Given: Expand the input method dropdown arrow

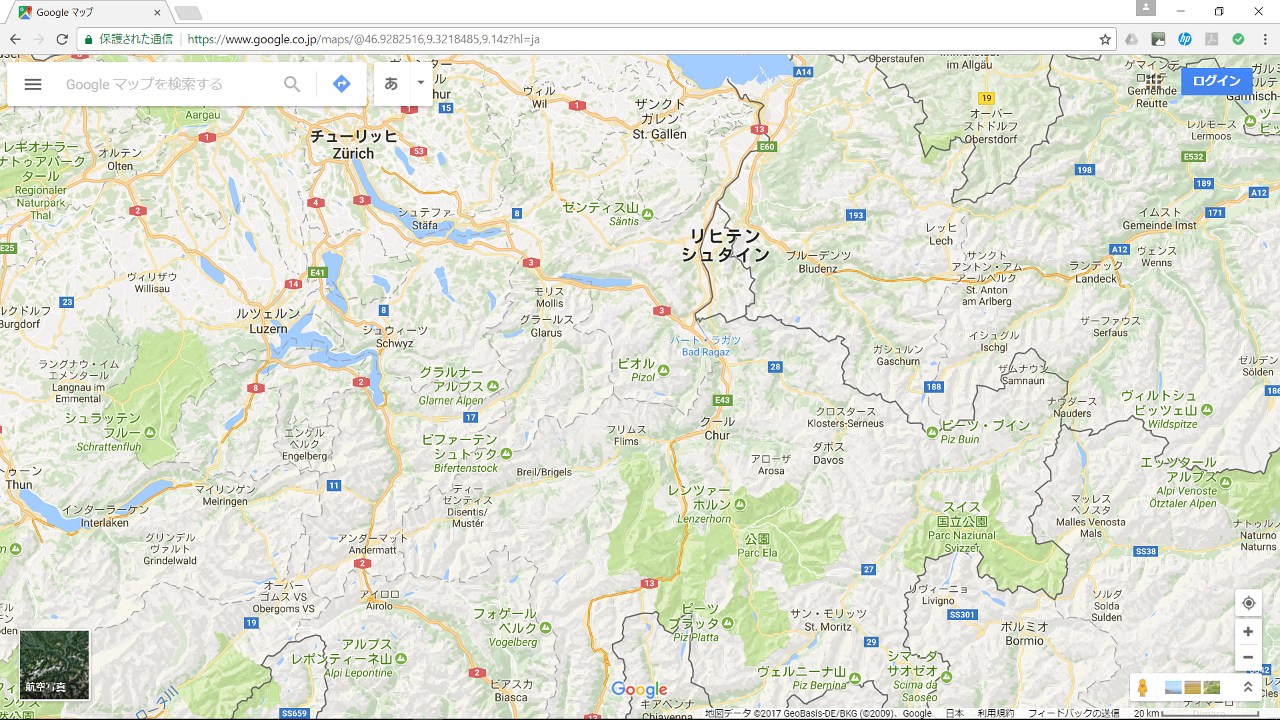Looking at the screenshot, I should (x=421, y=83).
